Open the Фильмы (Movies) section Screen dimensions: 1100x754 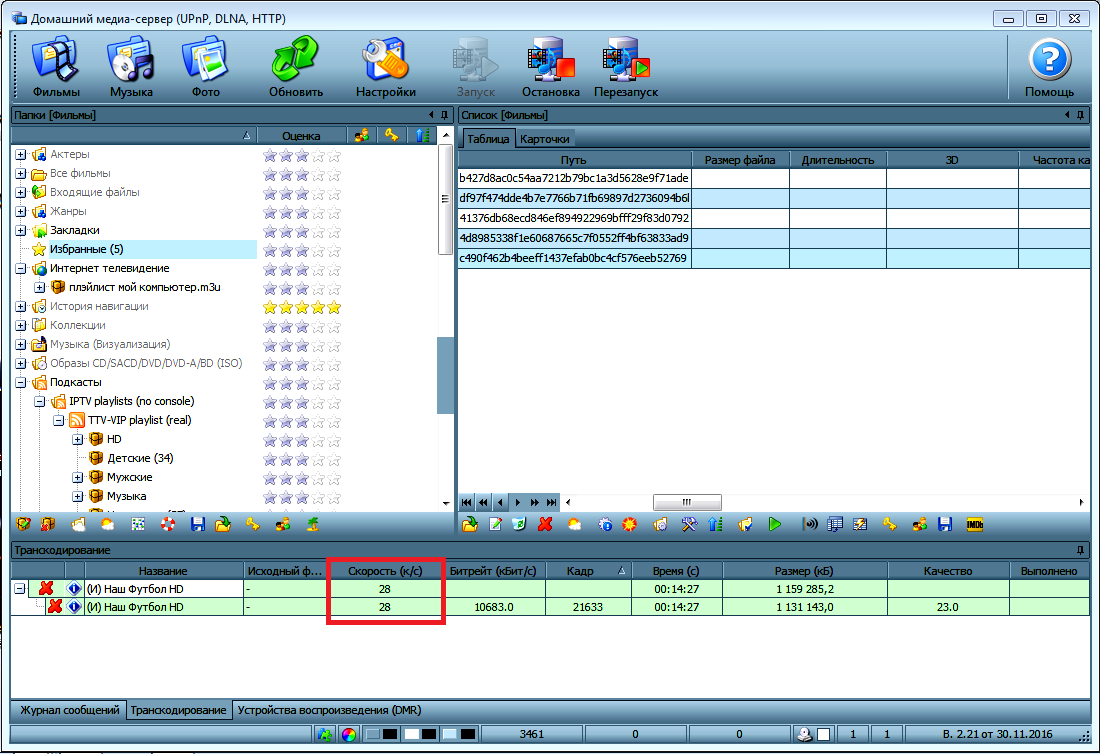tap(56, 66)
